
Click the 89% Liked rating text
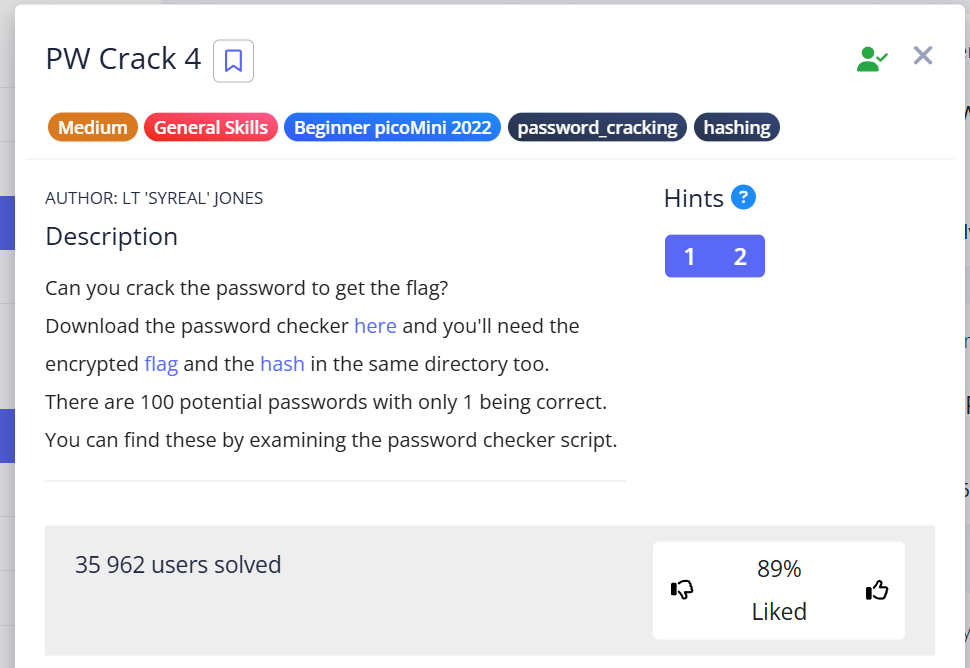click(779, 590)
